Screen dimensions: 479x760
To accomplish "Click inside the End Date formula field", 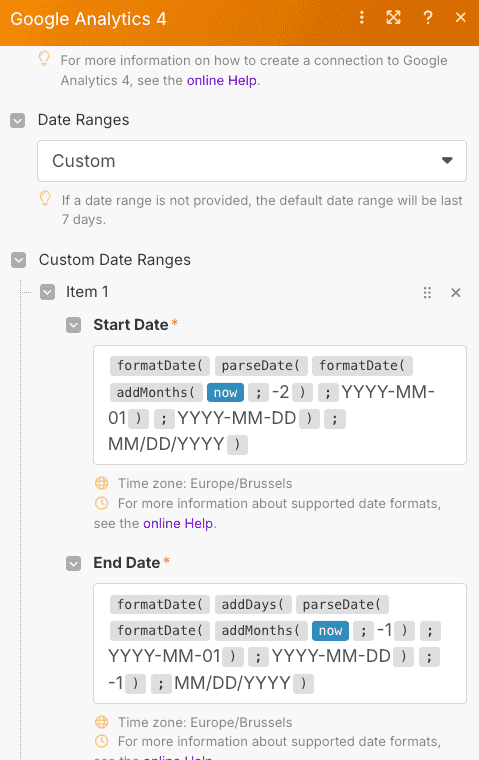I will coord(280,644).
